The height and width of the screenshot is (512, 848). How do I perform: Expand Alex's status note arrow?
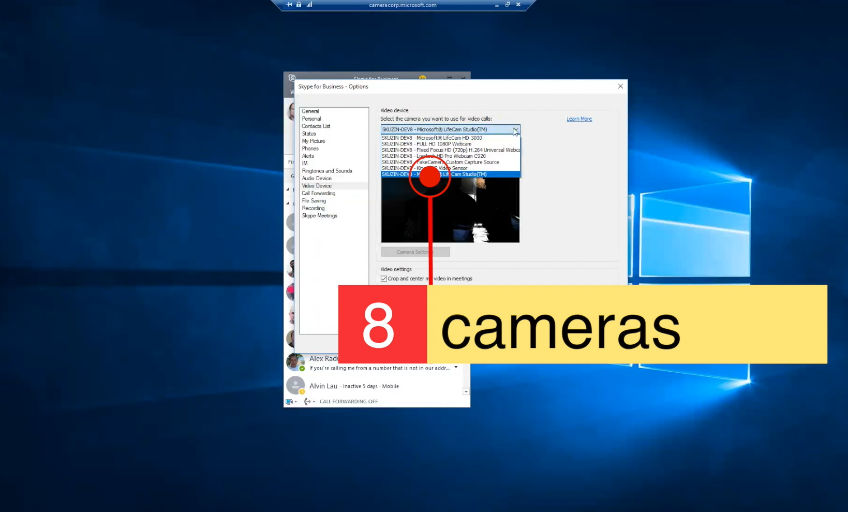coord(456,367)
